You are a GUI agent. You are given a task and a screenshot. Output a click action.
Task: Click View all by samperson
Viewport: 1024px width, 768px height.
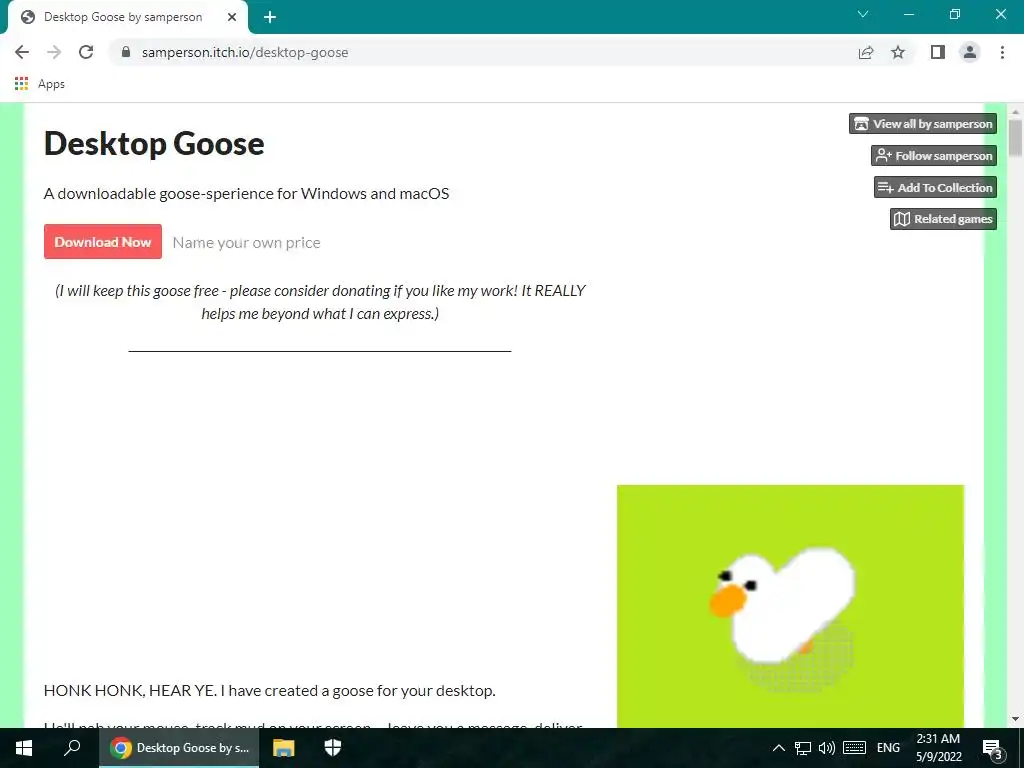[923, 123]
